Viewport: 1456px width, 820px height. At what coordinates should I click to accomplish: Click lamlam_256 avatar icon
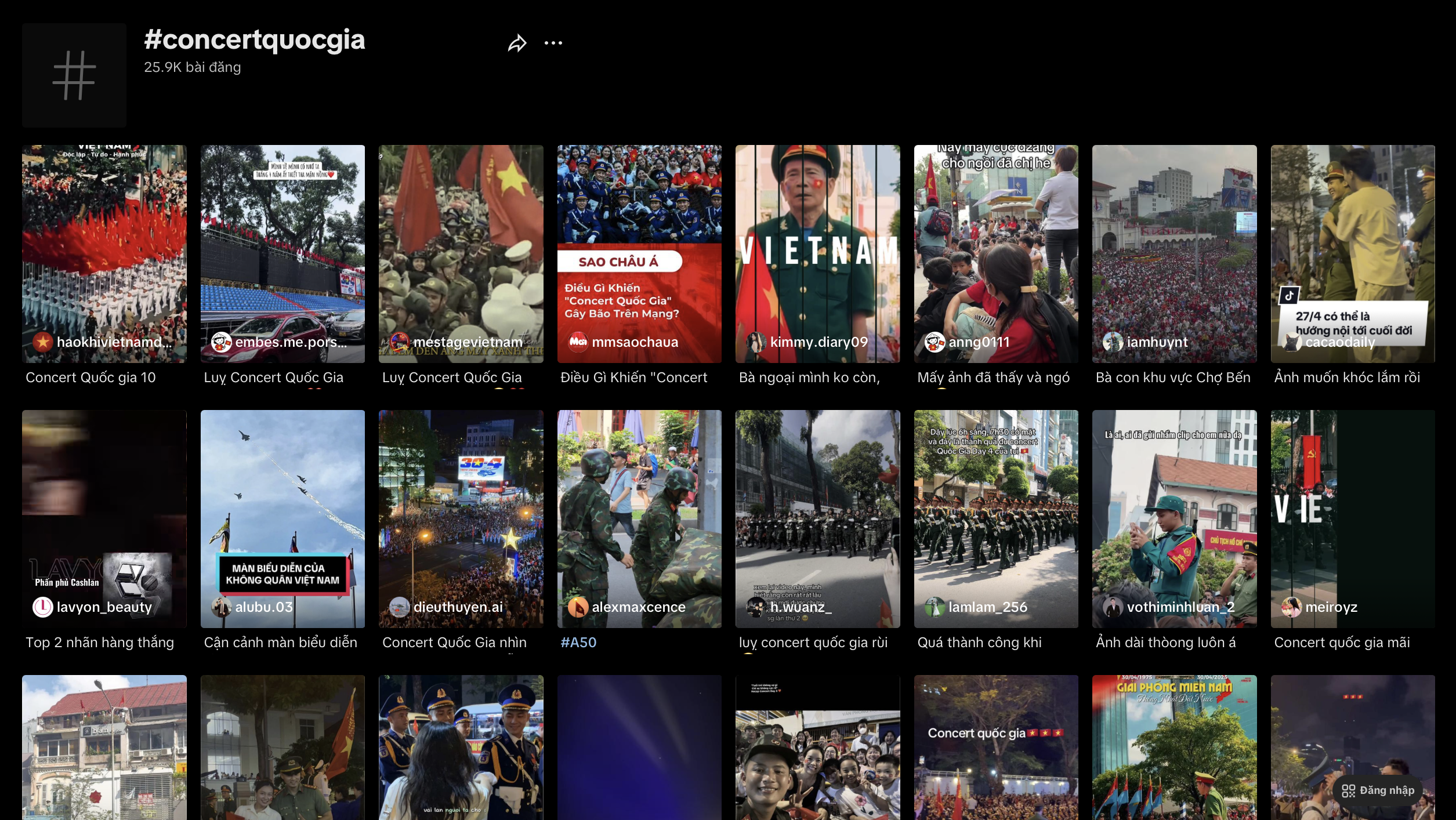point(935,607)
